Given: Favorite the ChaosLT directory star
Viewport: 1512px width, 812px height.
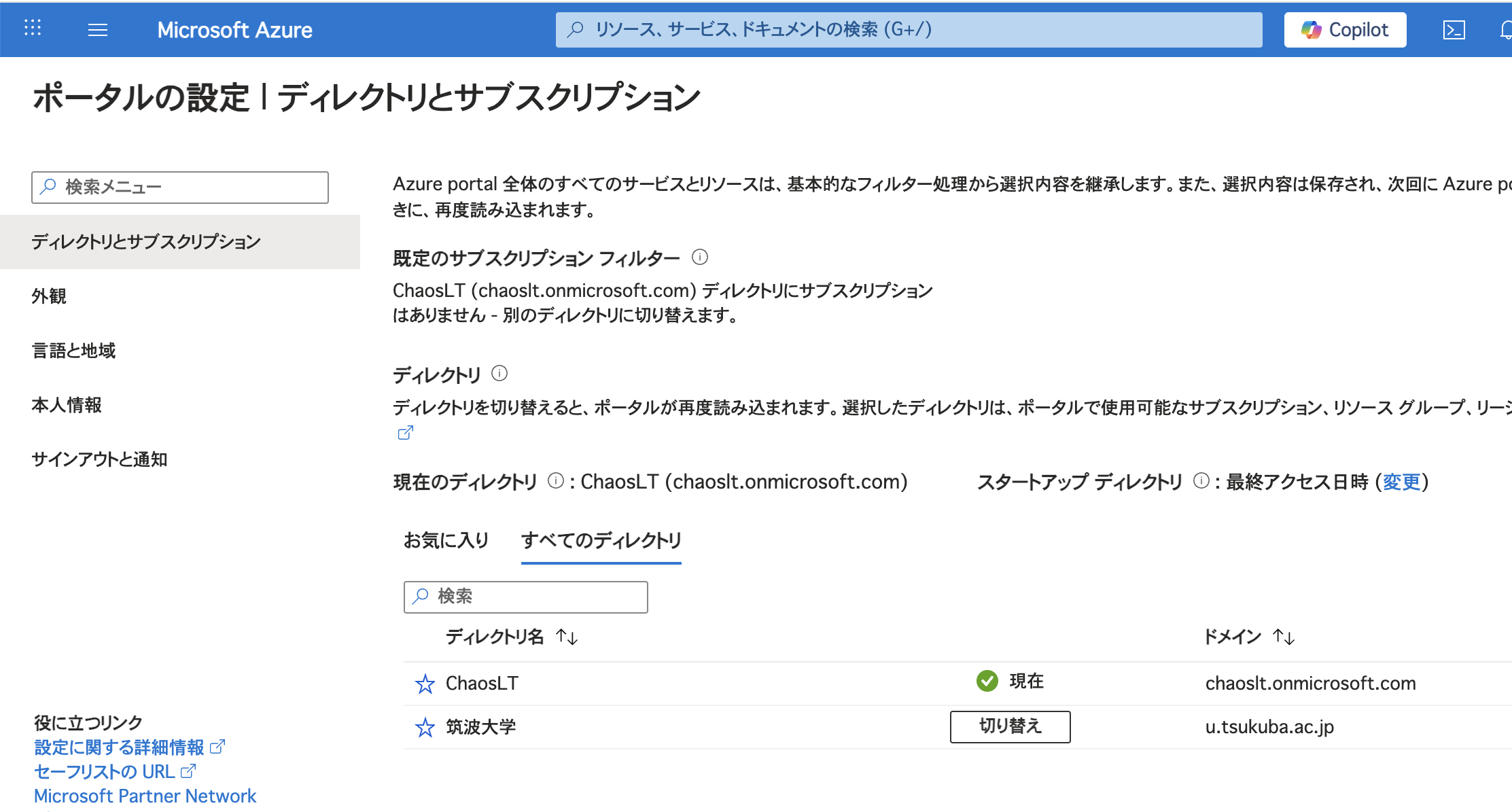Looking at the screenshot, I should (x=425, y=684).
